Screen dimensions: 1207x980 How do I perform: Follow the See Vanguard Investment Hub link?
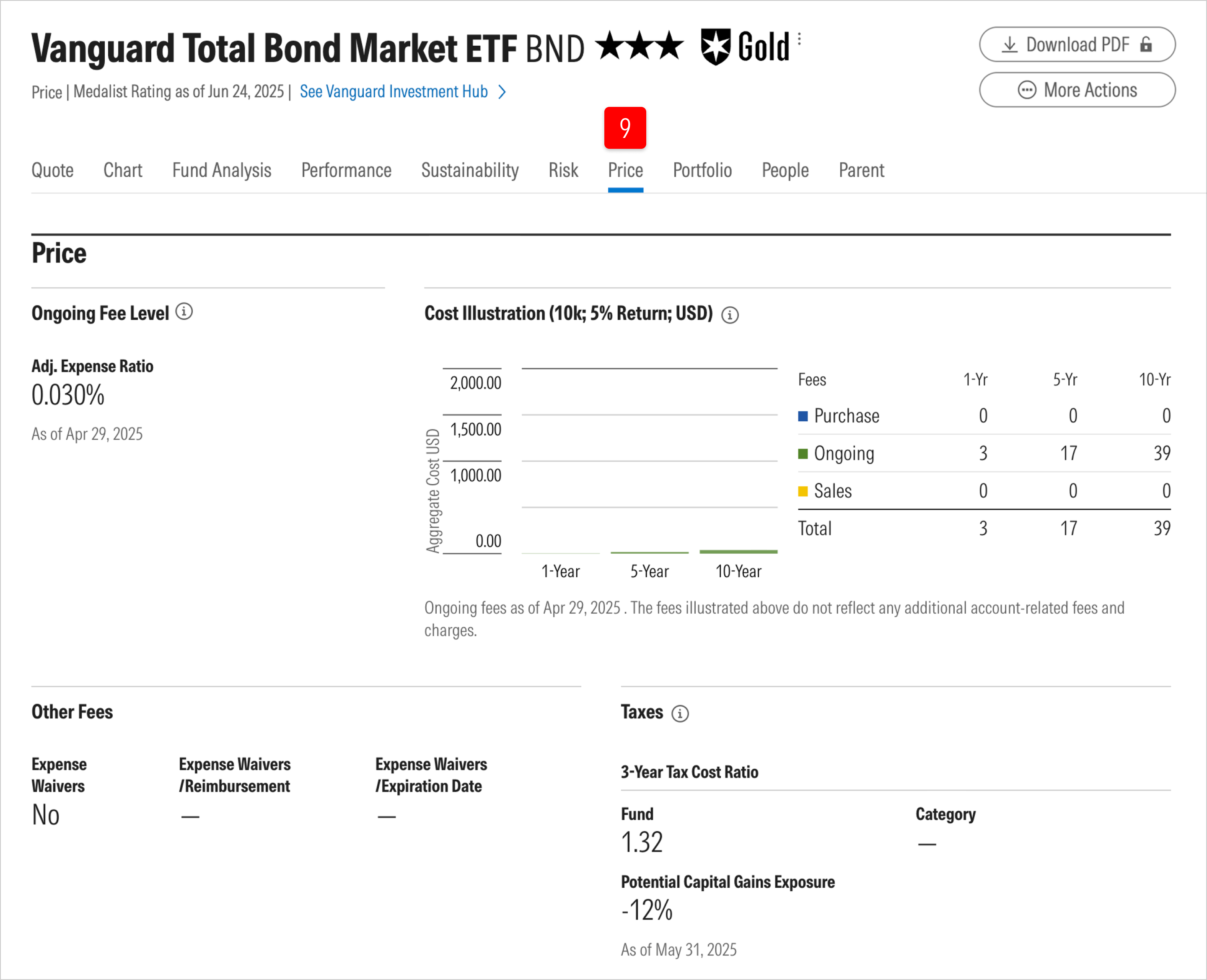pyautogui.click(x=394, y=91)
